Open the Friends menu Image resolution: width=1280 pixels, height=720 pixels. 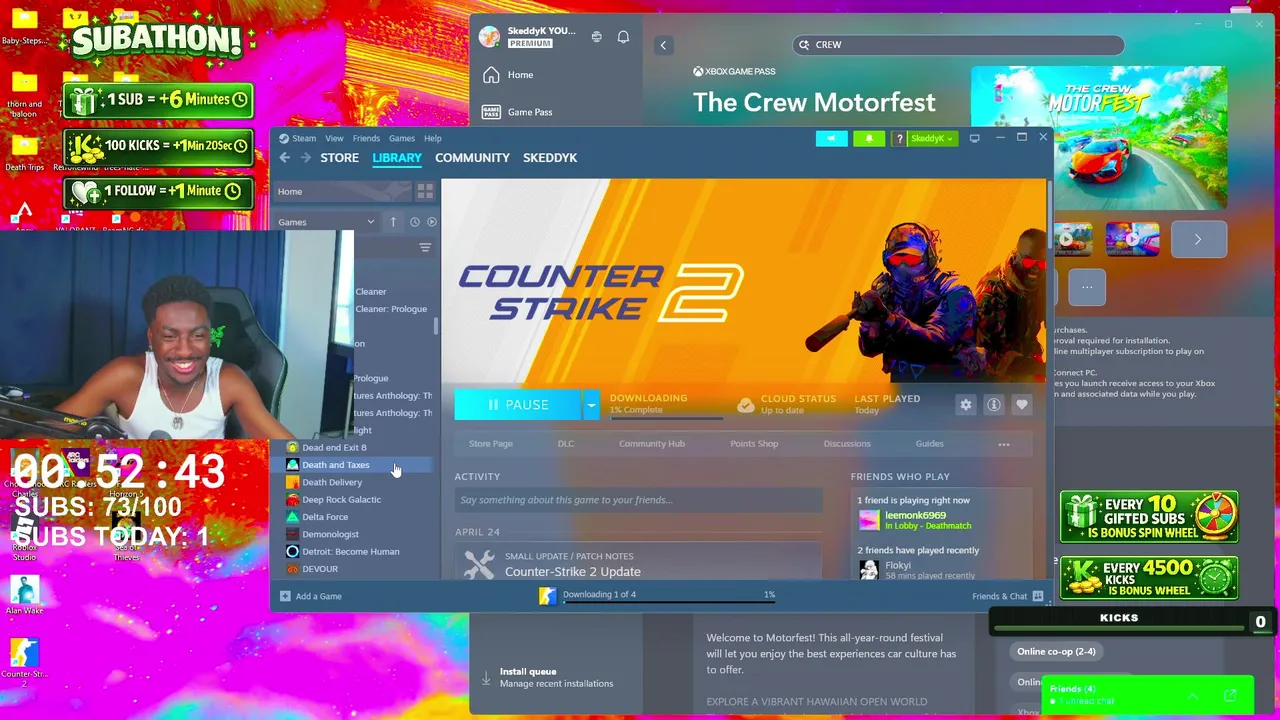366,138
